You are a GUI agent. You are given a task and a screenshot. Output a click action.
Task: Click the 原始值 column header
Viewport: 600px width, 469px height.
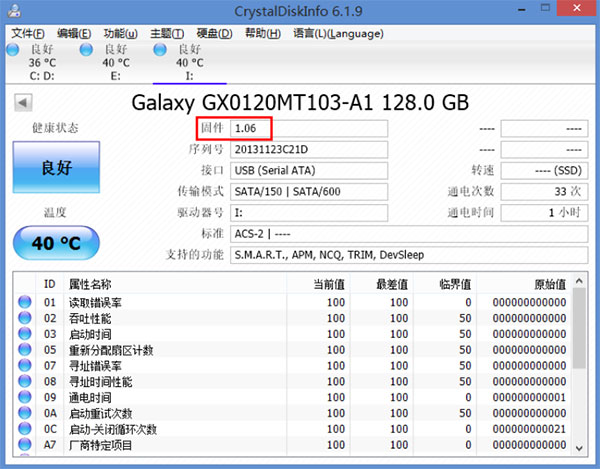pos(523,284)
